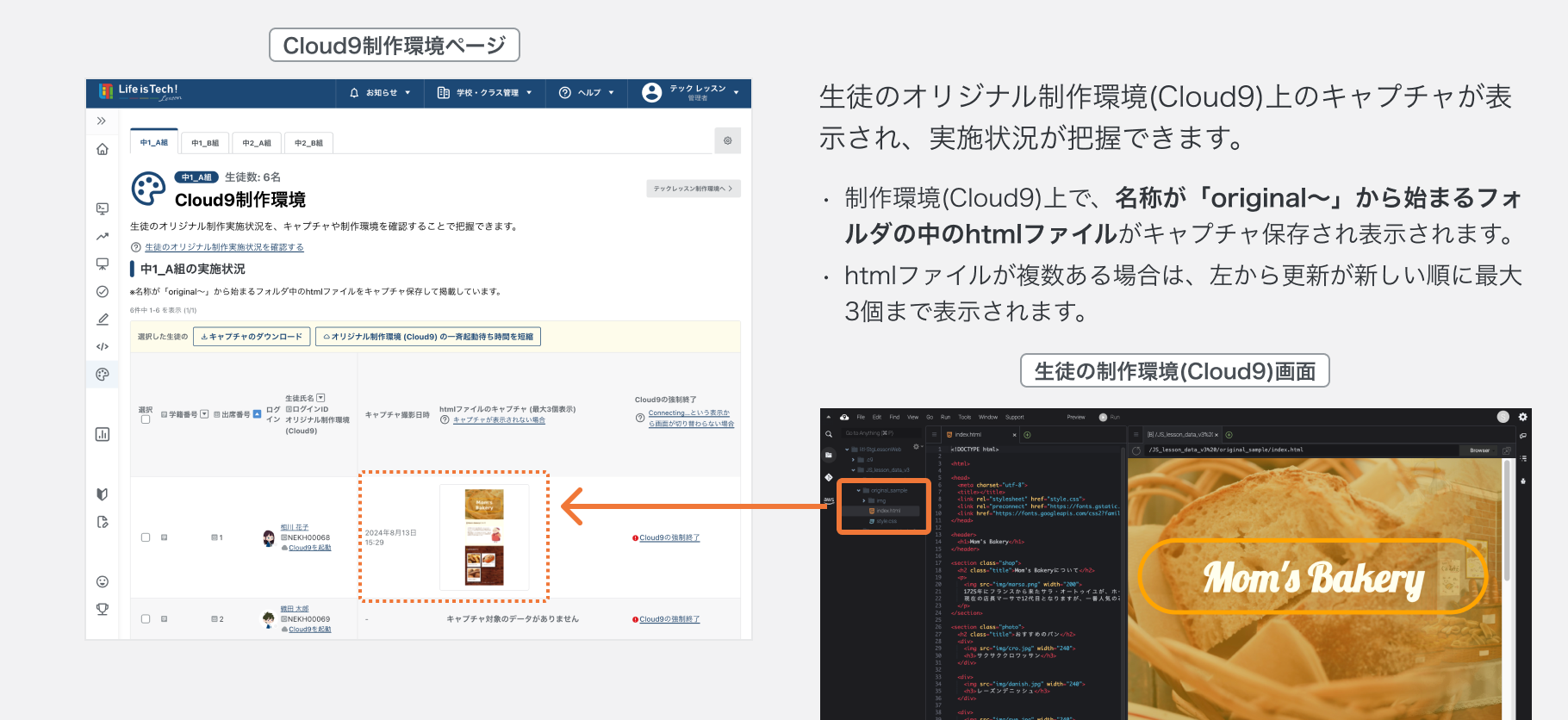
Task: Switch to the 中1_A組 class tab
Action: pos(154,142)
